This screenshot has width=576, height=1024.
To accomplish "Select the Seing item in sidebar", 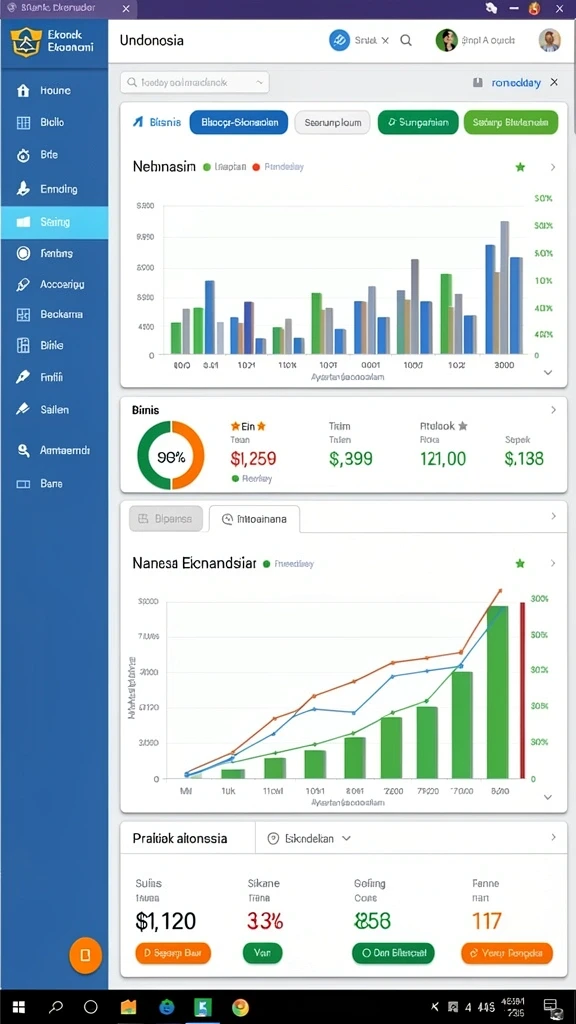I will (x=54, y=222).
